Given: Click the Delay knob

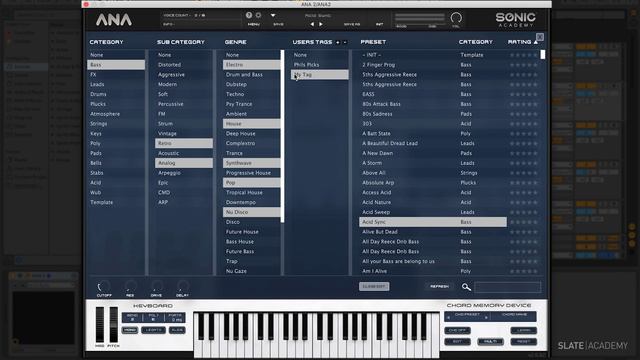Looking at the screenshot, I should [x=182, y=287].
